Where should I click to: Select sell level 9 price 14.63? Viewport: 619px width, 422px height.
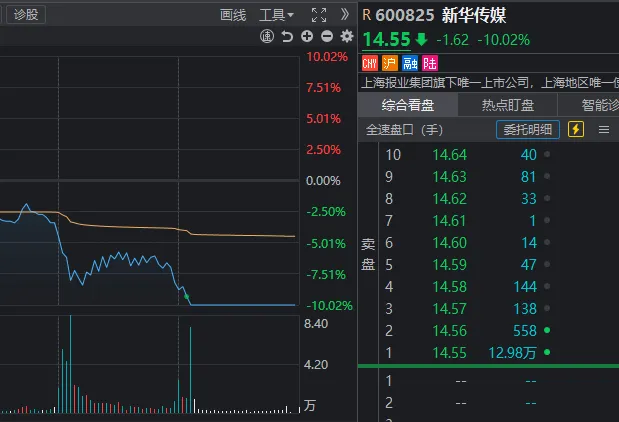449,176
